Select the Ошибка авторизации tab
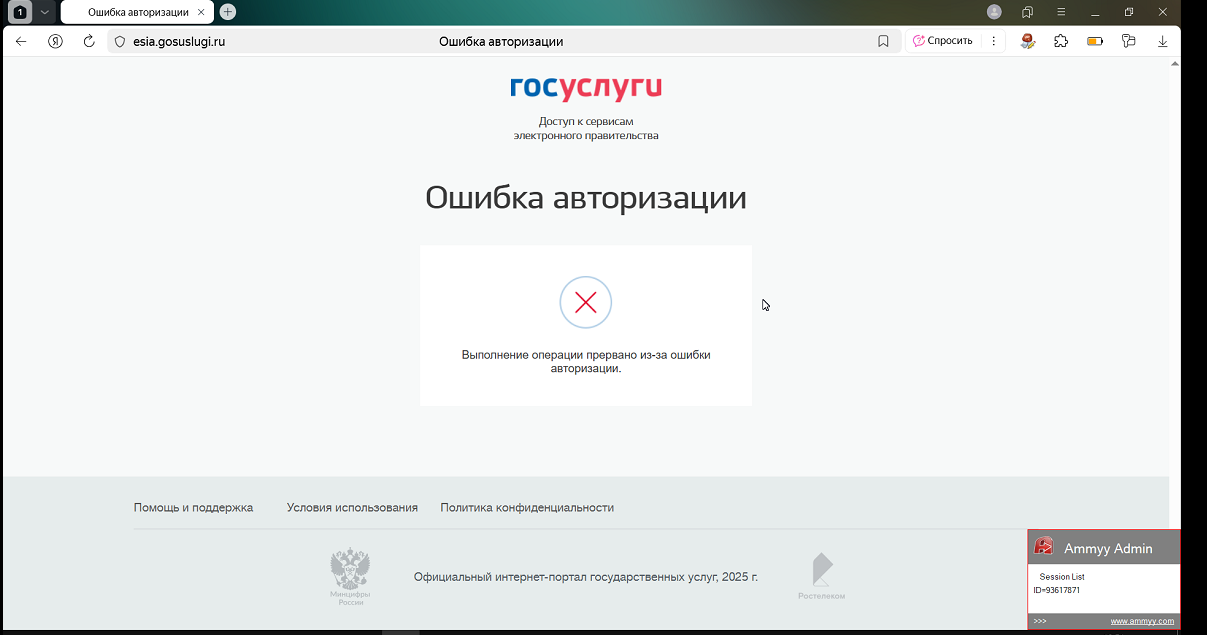 pyautogui.click(x=138, y=12)
